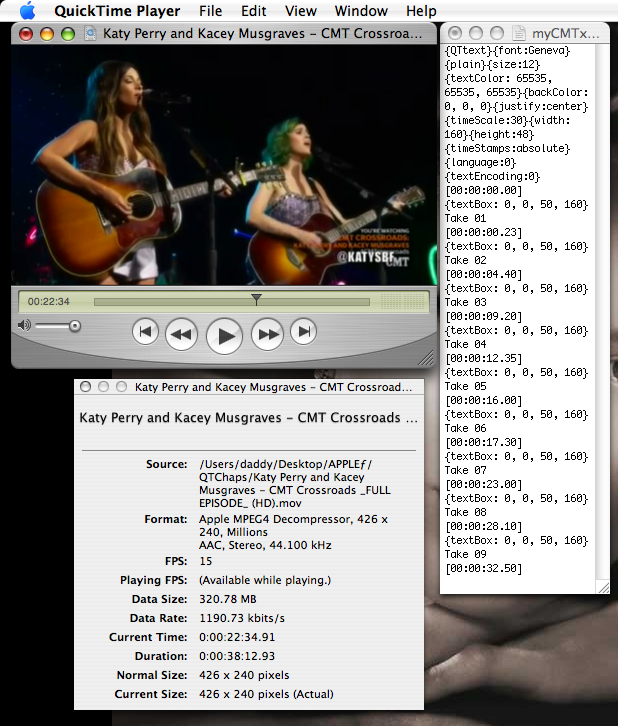Open the Help menu
618x726 pixels.
421,11
